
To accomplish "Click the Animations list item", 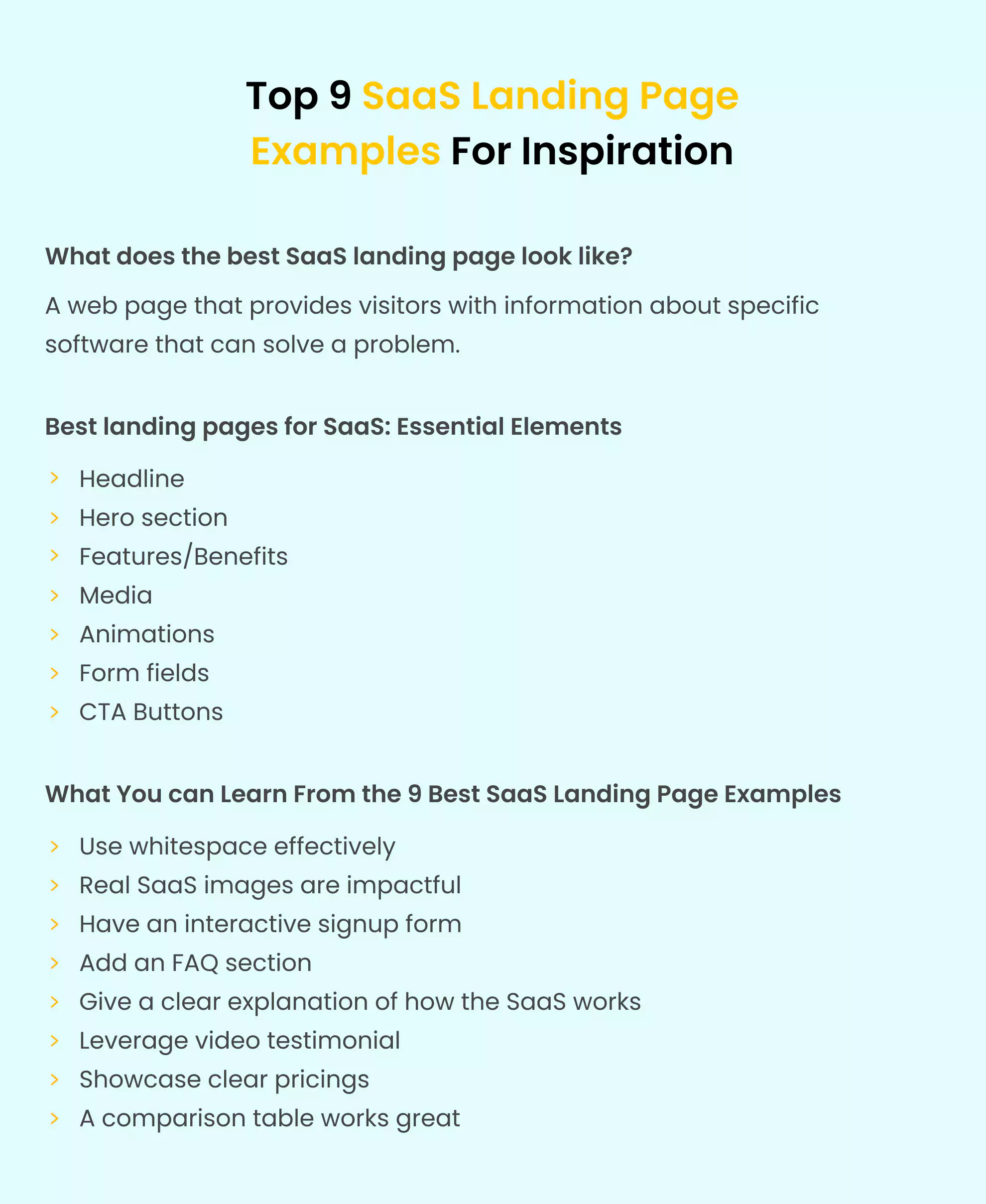I will 147,634.
